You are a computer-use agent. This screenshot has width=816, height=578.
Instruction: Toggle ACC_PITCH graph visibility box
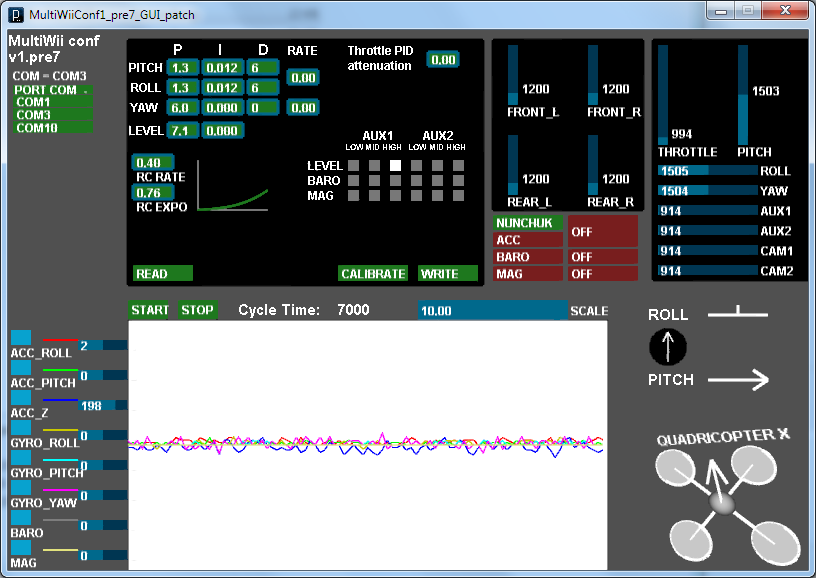[21, 367]
